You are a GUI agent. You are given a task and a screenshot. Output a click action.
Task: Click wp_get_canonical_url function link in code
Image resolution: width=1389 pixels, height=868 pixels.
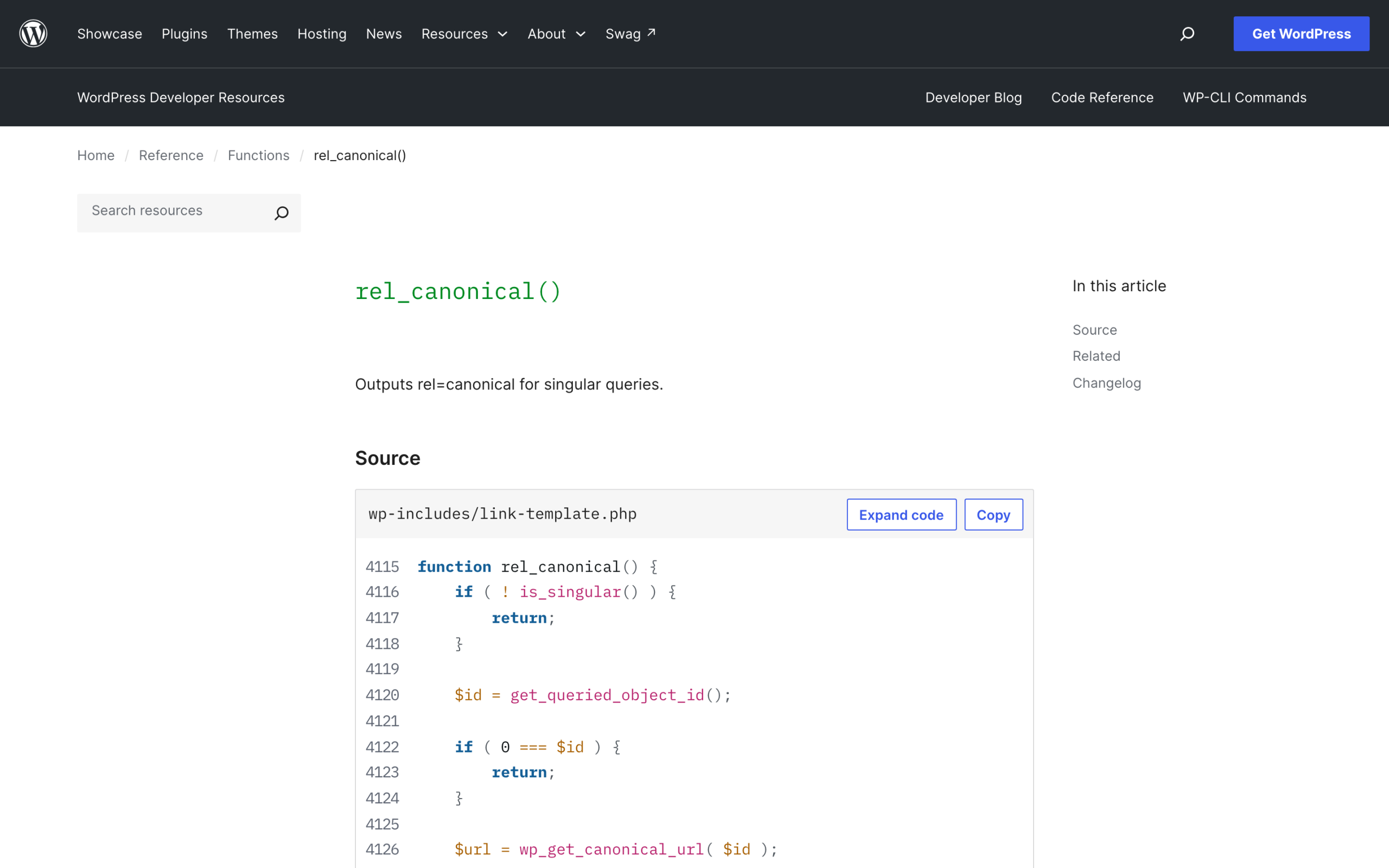coord(612,850)
